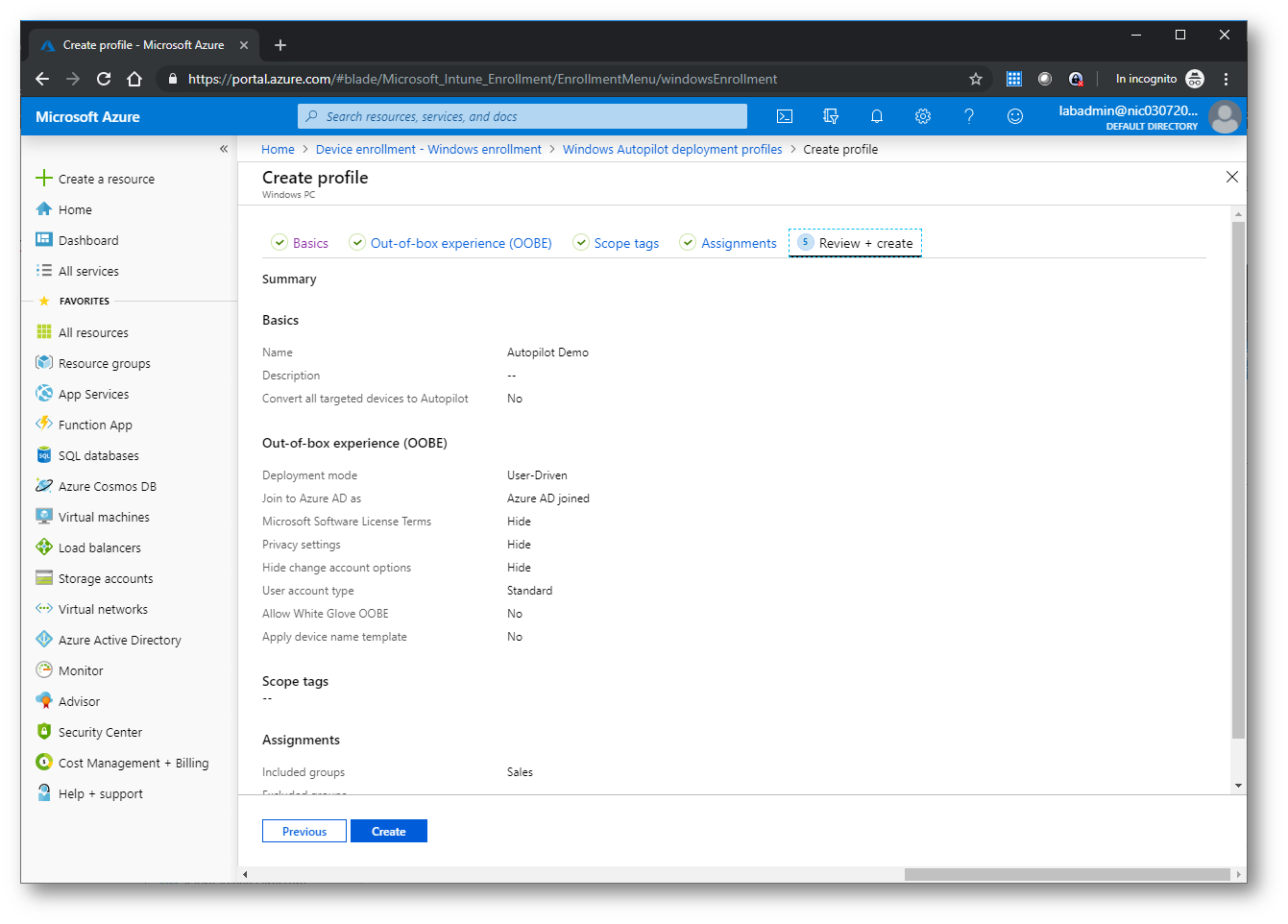1288x924 pixels.
Task: Click the Create button
Action: click(x=389, y=831)
